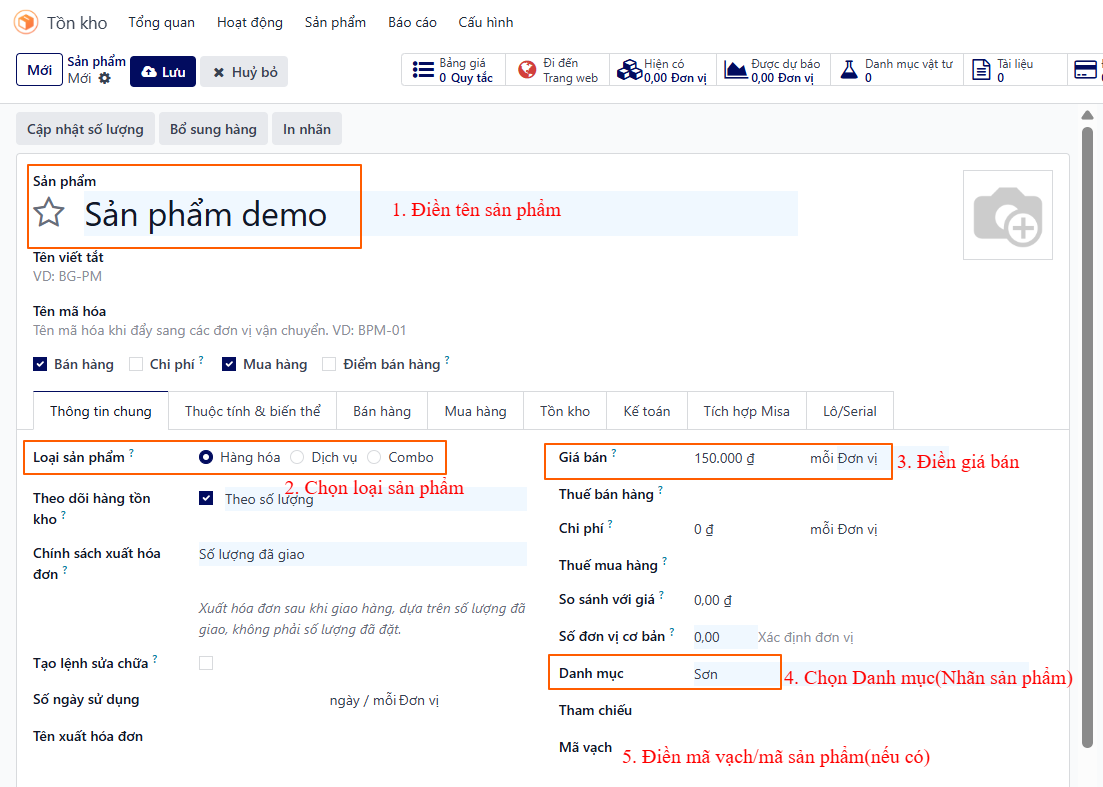This screenshot has width=1103, height=787.
Task: Select Dịch vụ product type radio
Action: (x=297, y=457)
